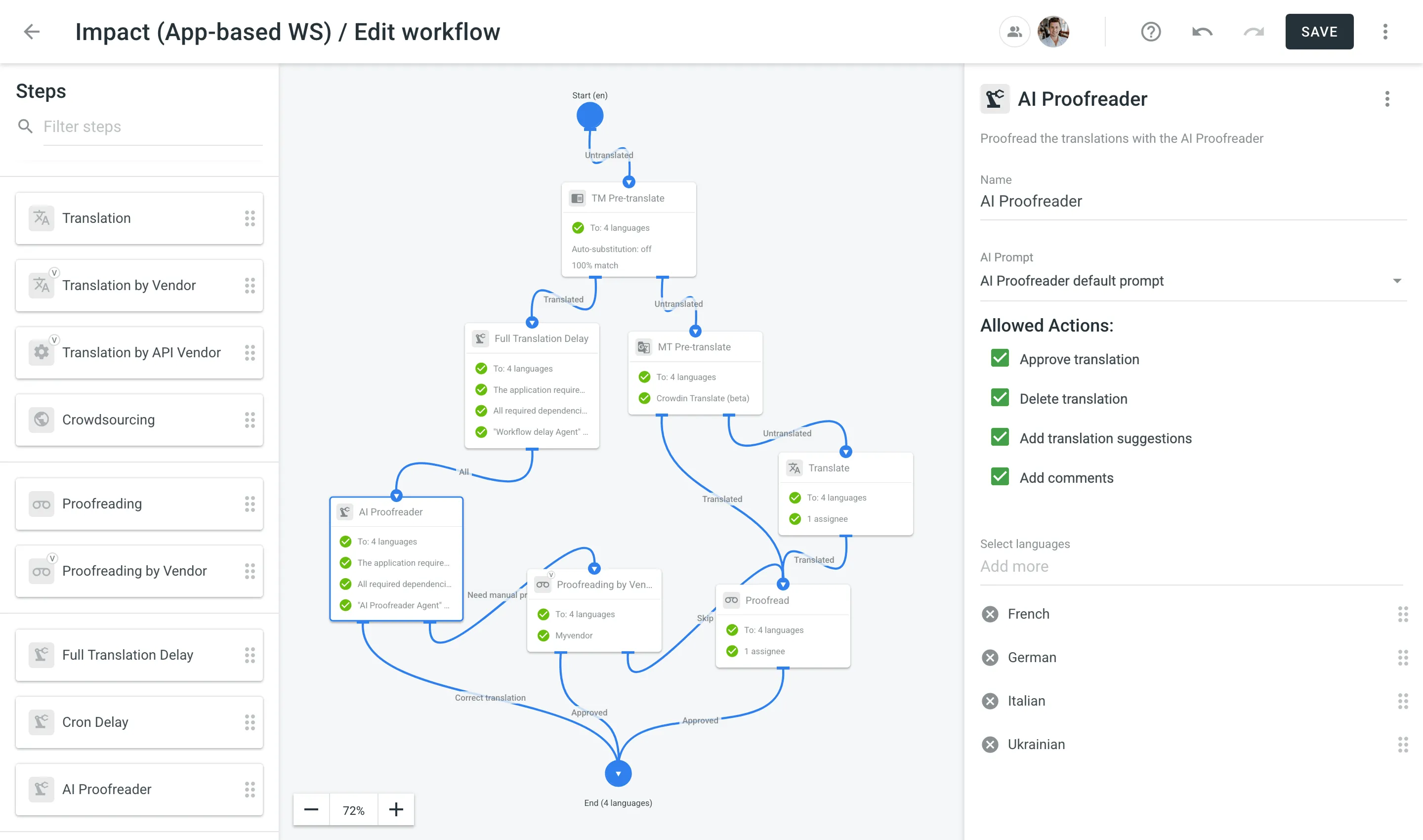The image size is (1423, 840).
Task: Click Add more languages link
Action: click(x=1015, y=566)
